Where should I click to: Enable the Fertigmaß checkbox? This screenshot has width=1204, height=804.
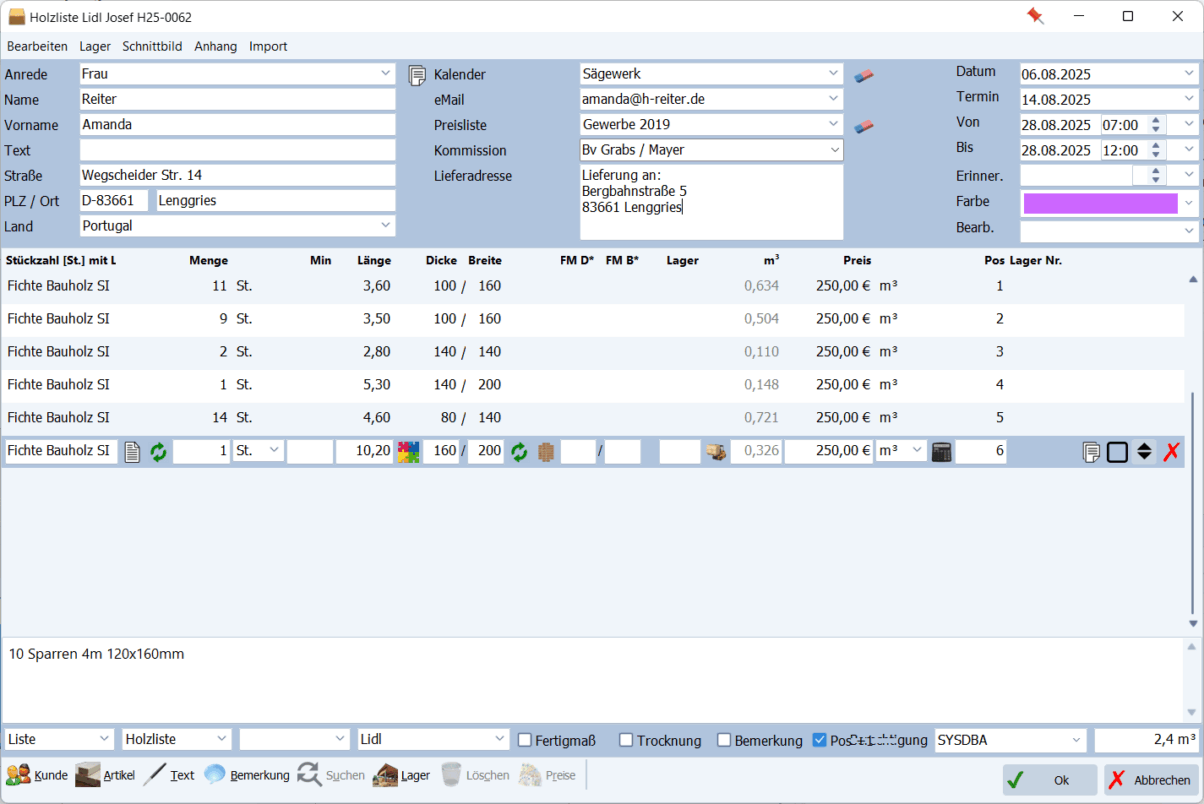click(x=525, y=740)
